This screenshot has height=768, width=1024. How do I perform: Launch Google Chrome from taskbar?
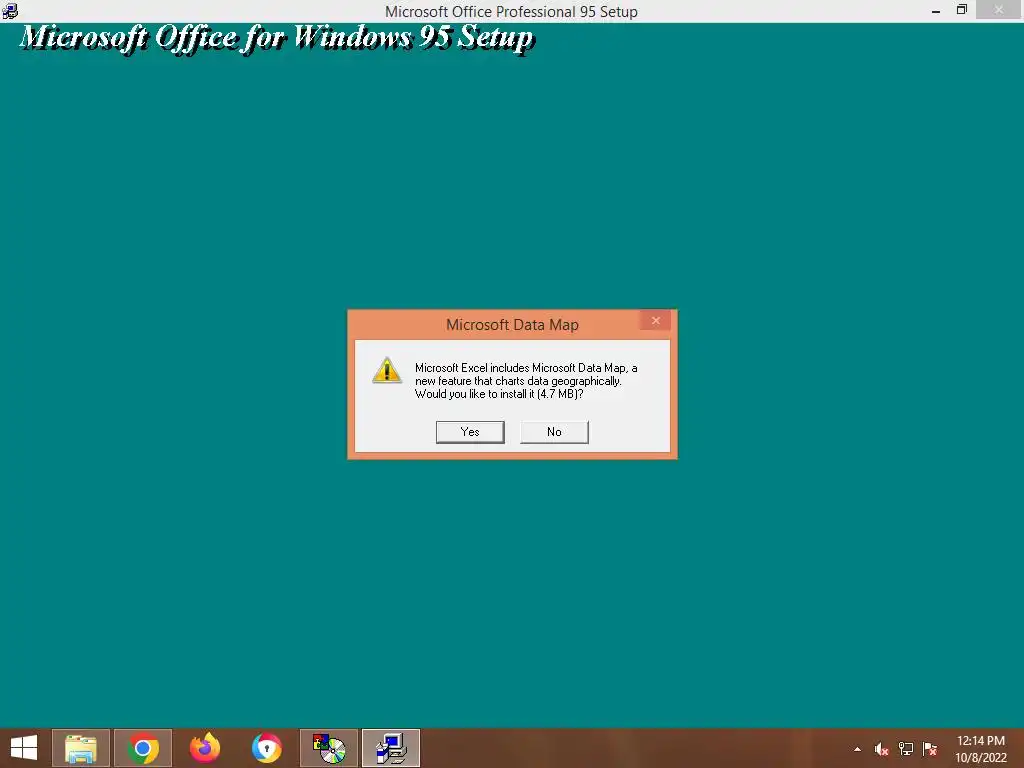(143, 748)
